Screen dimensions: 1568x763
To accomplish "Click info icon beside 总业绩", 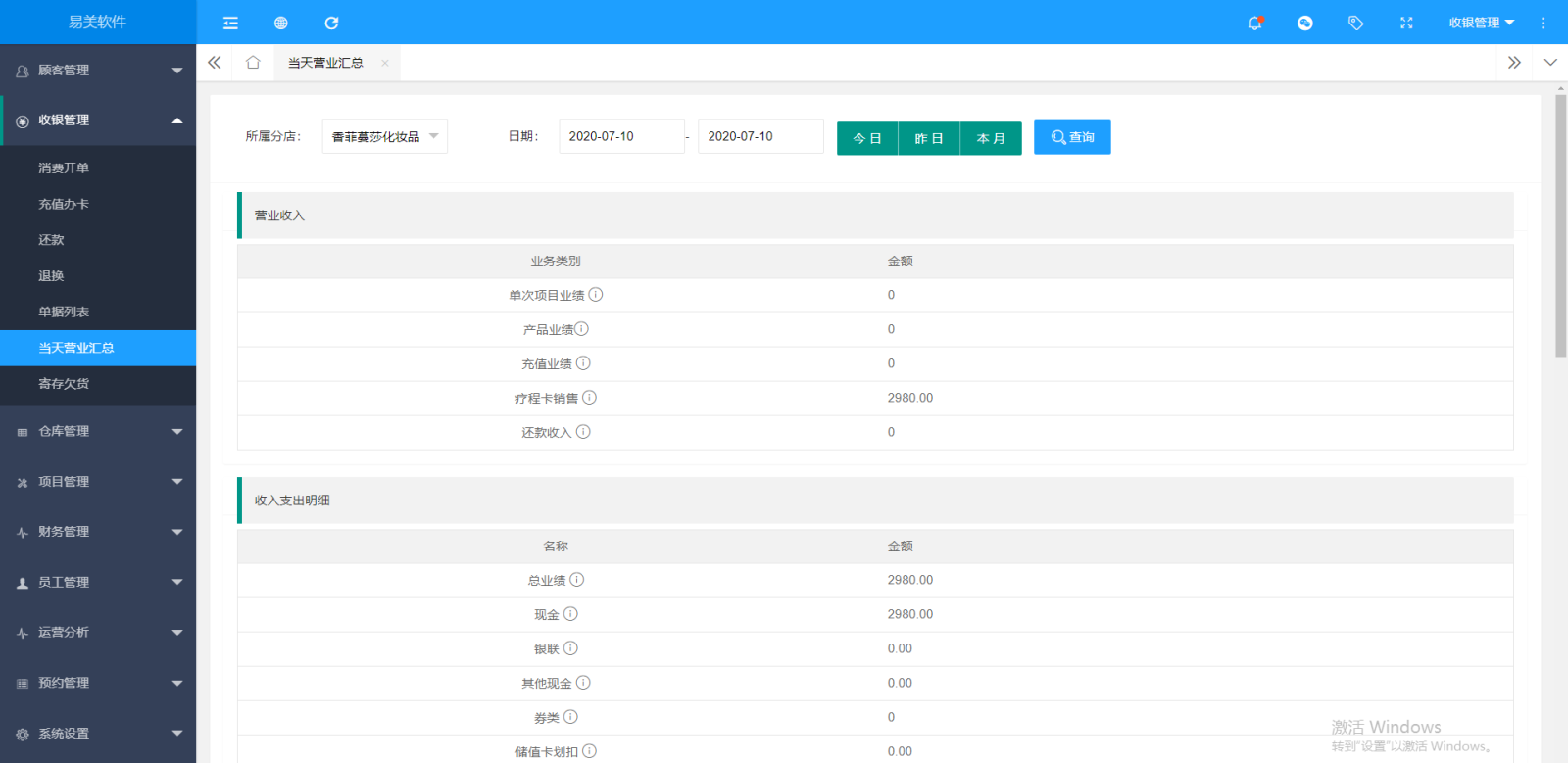I will click(577, 580).
